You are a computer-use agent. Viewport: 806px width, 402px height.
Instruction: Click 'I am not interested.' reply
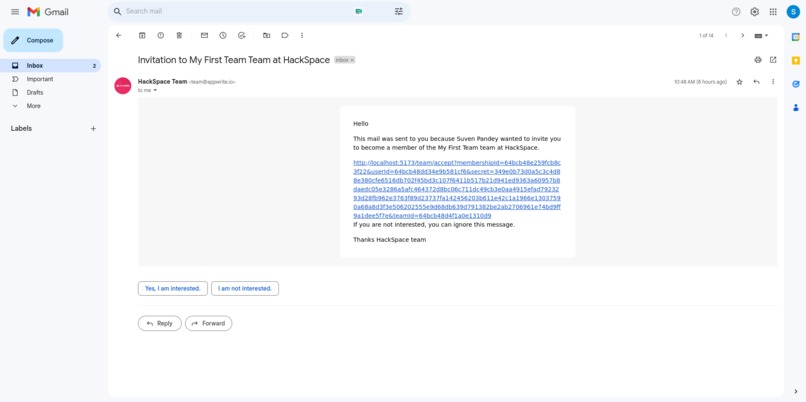point(245,288)
